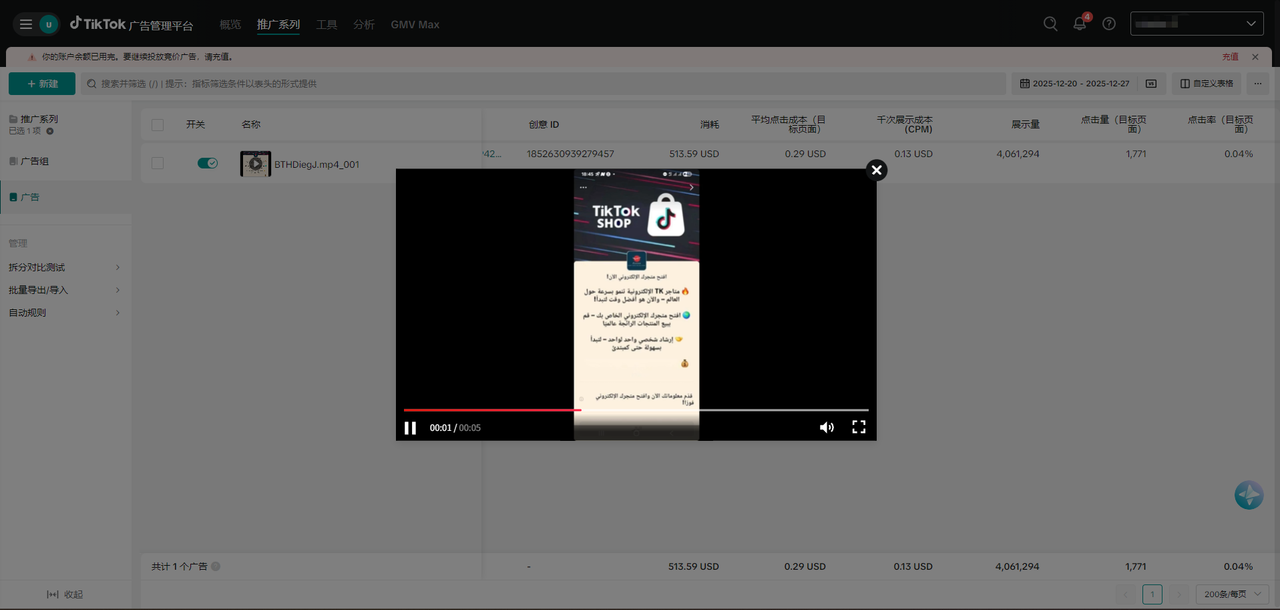Click the VS compare dates icon
Image resolution: width=1280 pixels, height=610 pixels.
(1151, 84)
